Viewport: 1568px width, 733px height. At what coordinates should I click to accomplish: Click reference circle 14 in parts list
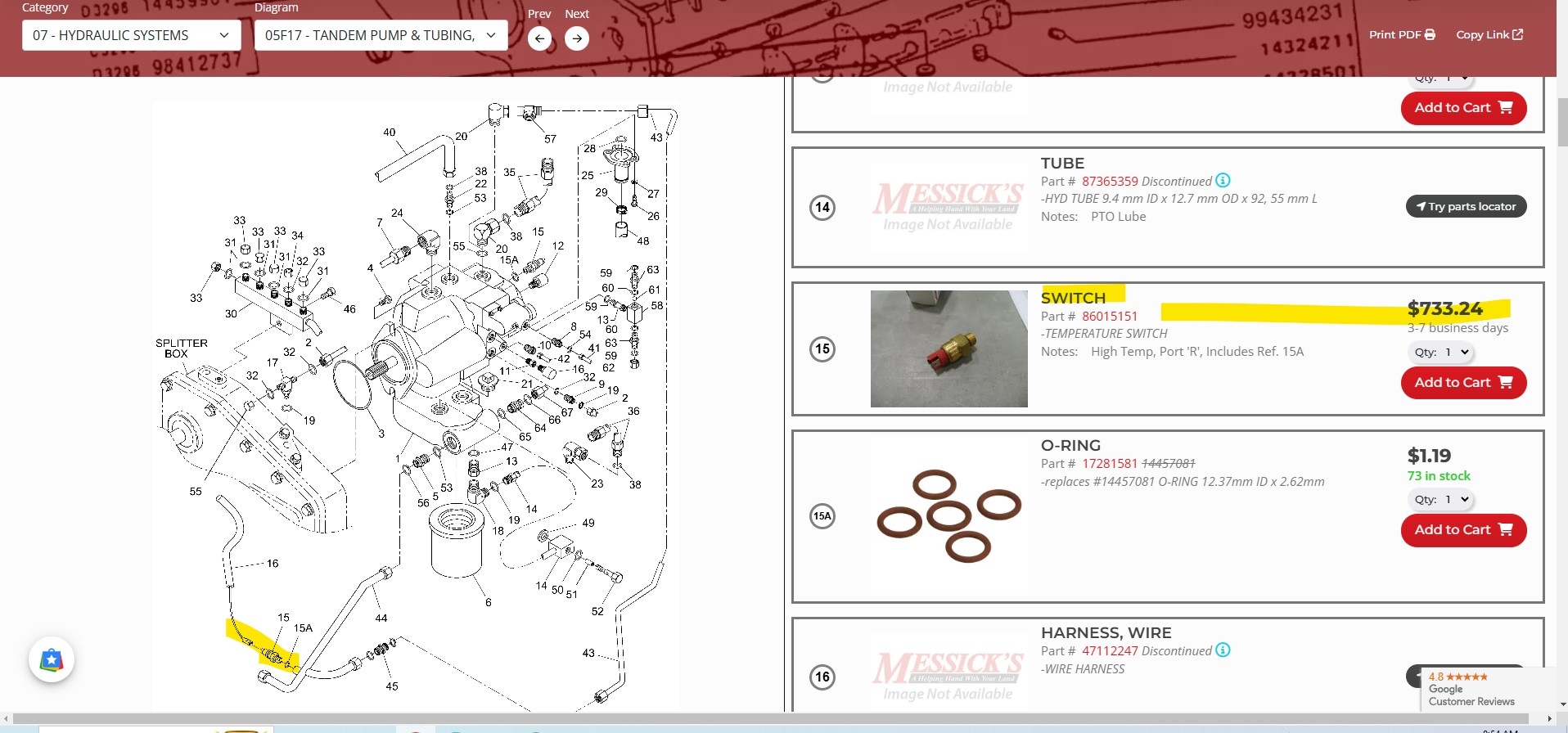click(822, 208)
